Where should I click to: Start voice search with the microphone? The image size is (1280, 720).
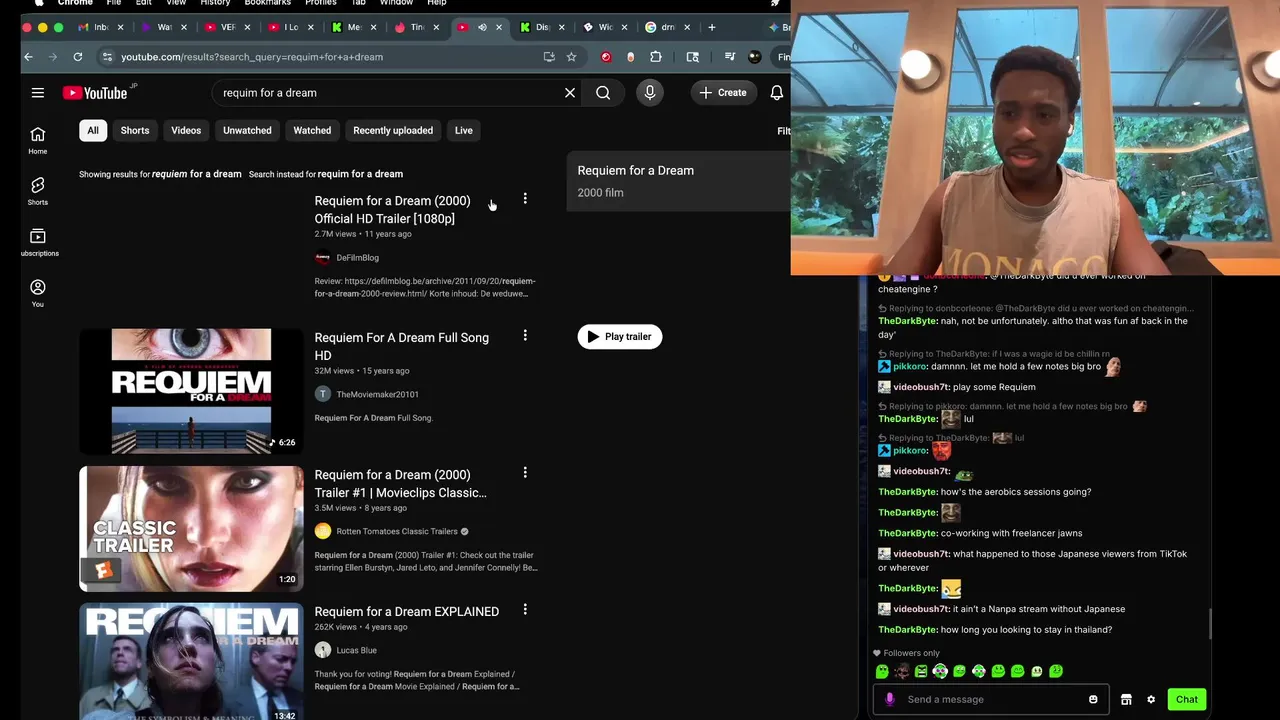click(x=650, y=93)
